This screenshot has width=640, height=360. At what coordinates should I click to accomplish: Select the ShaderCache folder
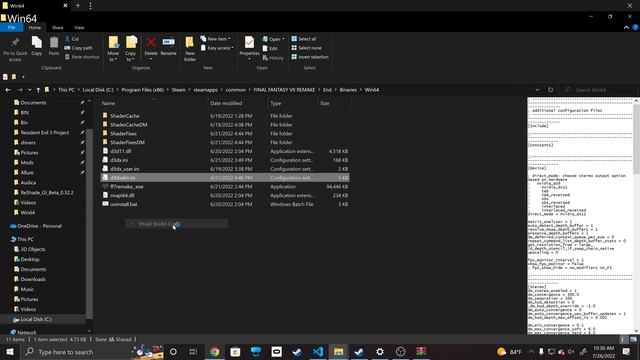(124, 116)
